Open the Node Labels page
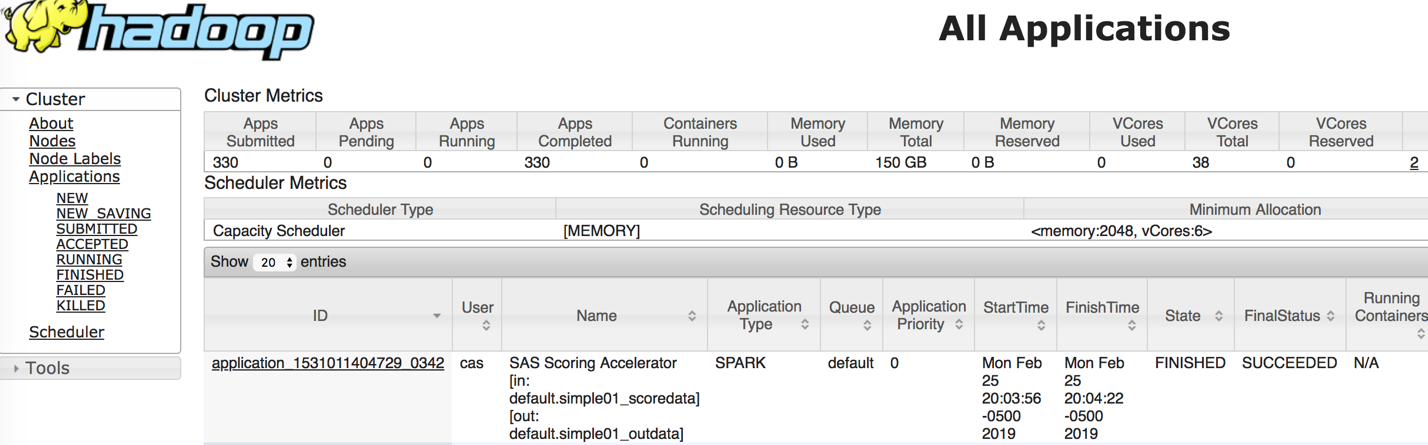This screenshot has height=445, width=1428. click(x=75, y=159)
